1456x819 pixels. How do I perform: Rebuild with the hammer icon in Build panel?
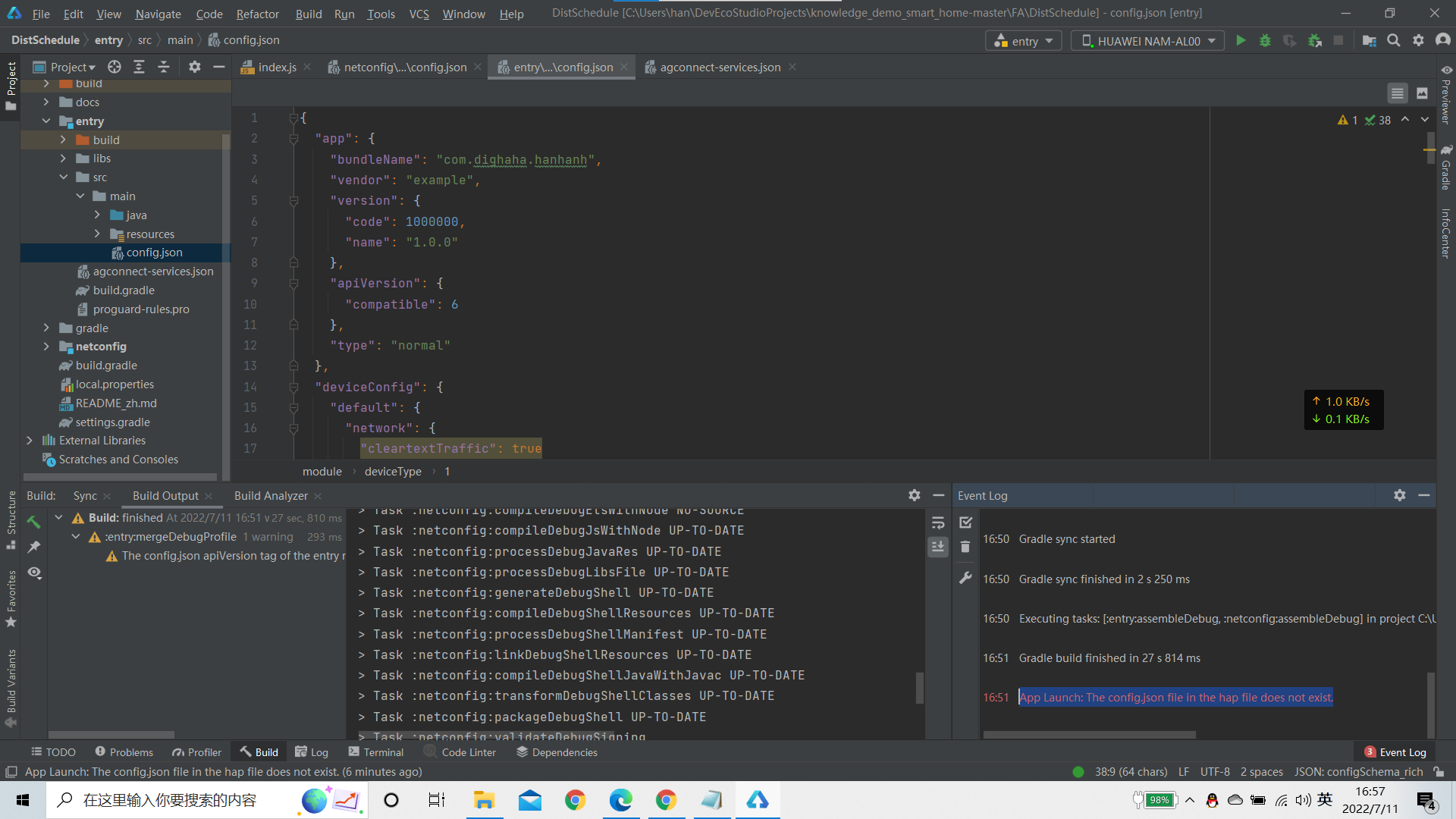pos(34,522)
